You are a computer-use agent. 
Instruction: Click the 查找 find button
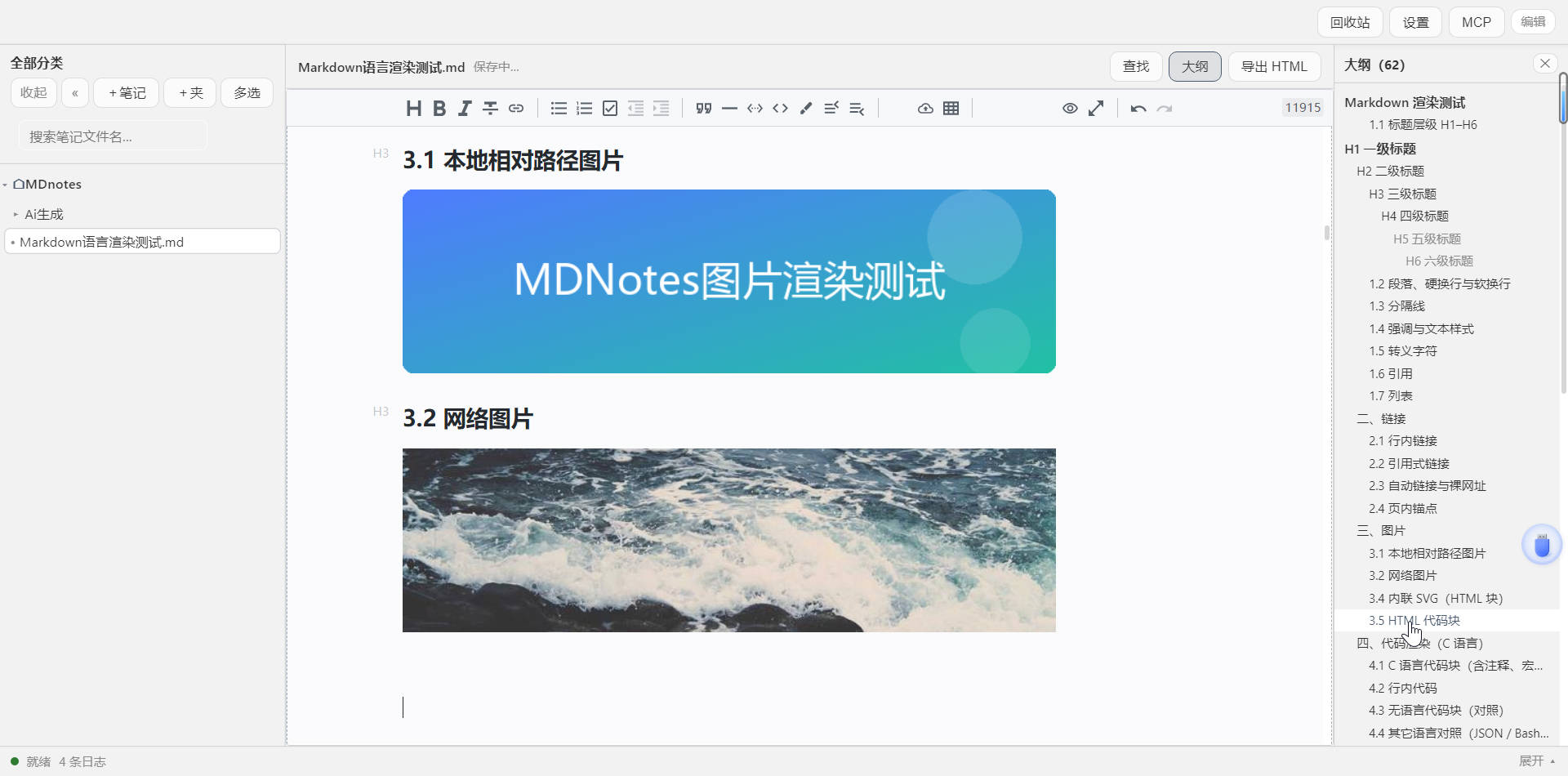click(x=1136, y=66)
